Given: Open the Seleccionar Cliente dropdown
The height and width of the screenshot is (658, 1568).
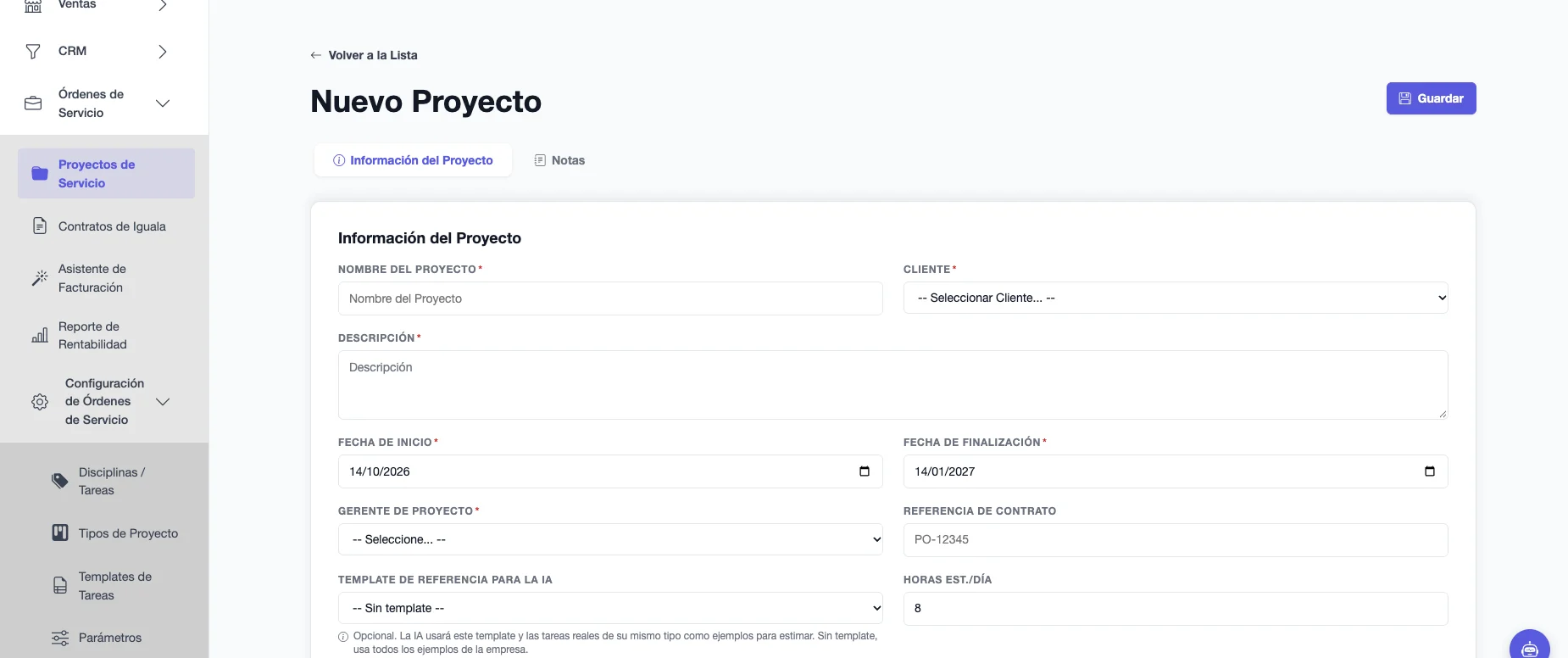Looking at the screenshot, I should [1176, 298].
